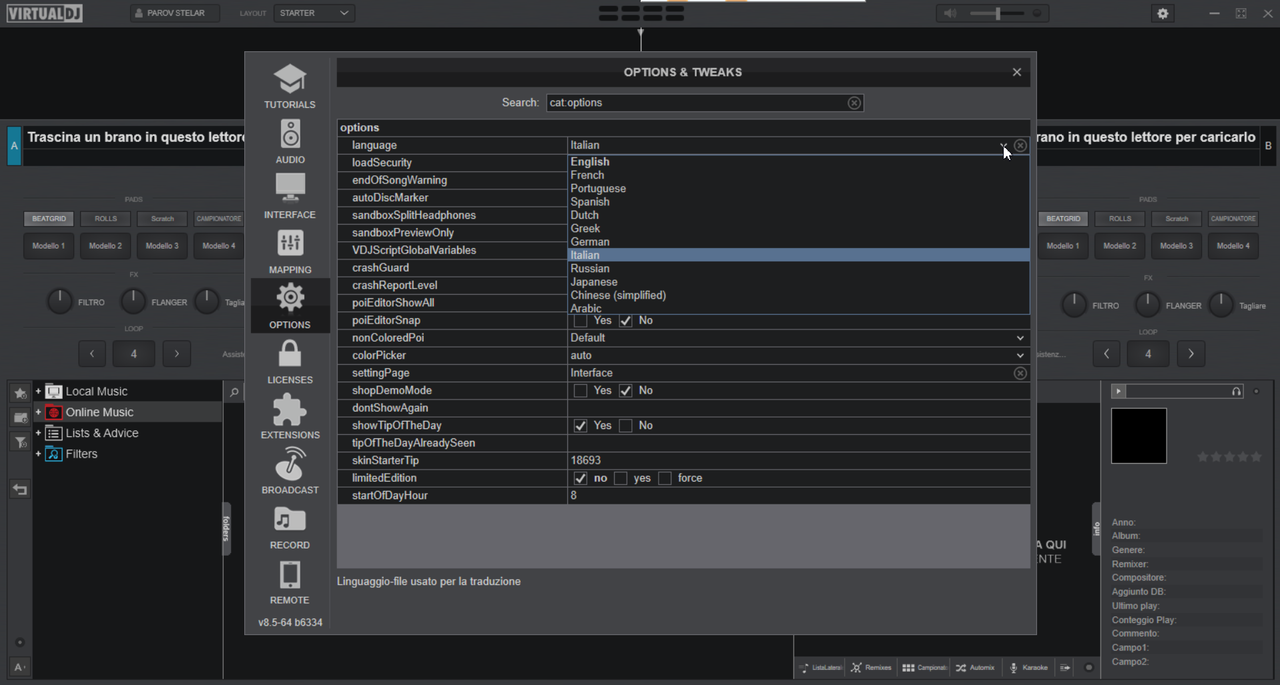Screen dimensions: 1280x685
Task: Click deck A's ROLLS pad button
Action: [x=106, y=218]
